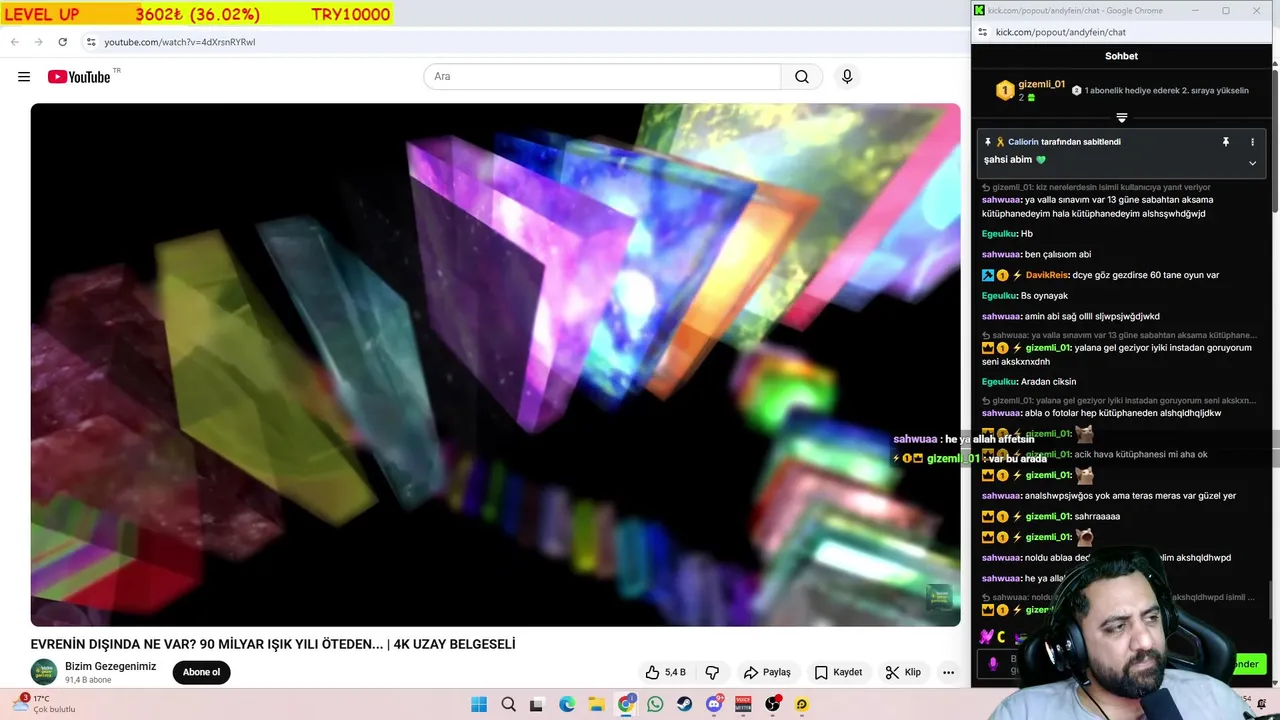Click sahwuaa's message 'ben çalısıom abi'

[1036, 254]
